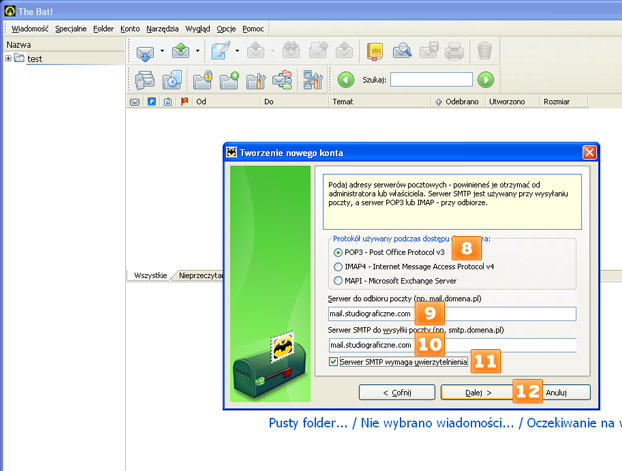Image resolution: width=622 pixels, height=471 pixels.
Task: Create a new folder with plus icon
Action: coord(229,80)
